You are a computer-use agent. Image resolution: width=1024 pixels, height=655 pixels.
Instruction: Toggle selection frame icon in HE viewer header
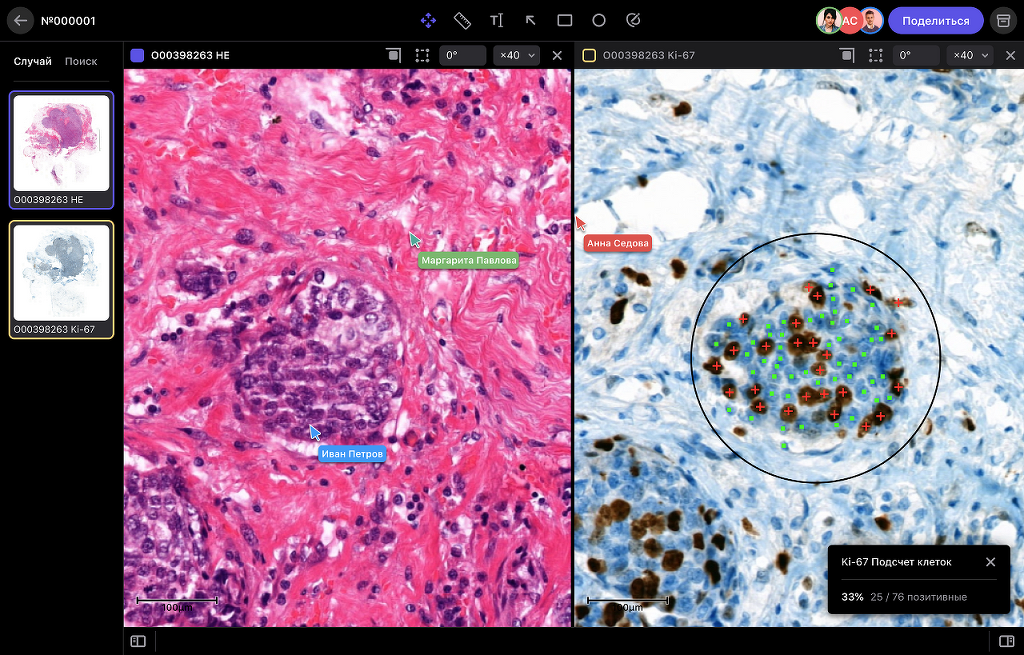coord(423,56)
